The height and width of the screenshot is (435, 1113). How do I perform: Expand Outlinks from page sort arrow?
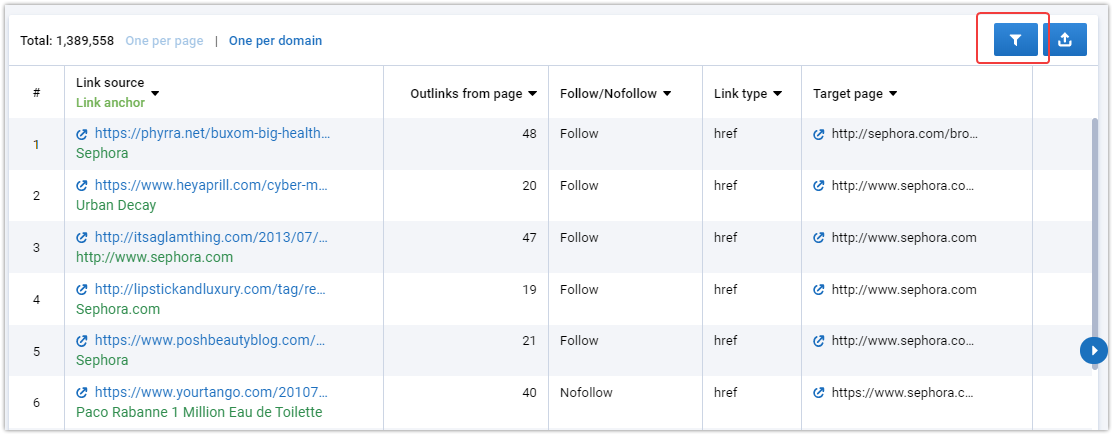(532, 94)
